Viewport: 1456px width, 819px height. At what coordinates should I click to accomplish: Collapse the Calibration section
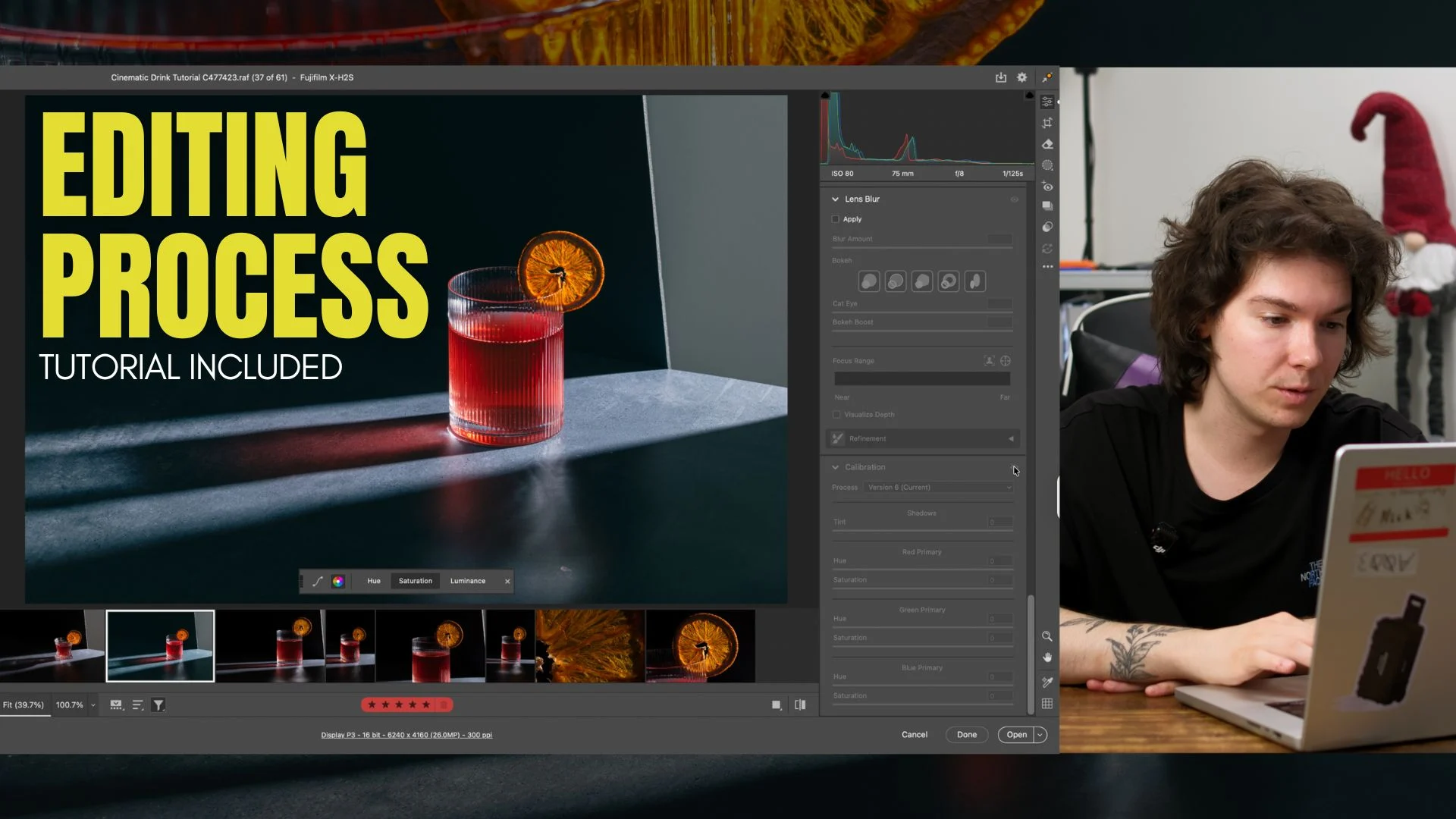(835, 468)
